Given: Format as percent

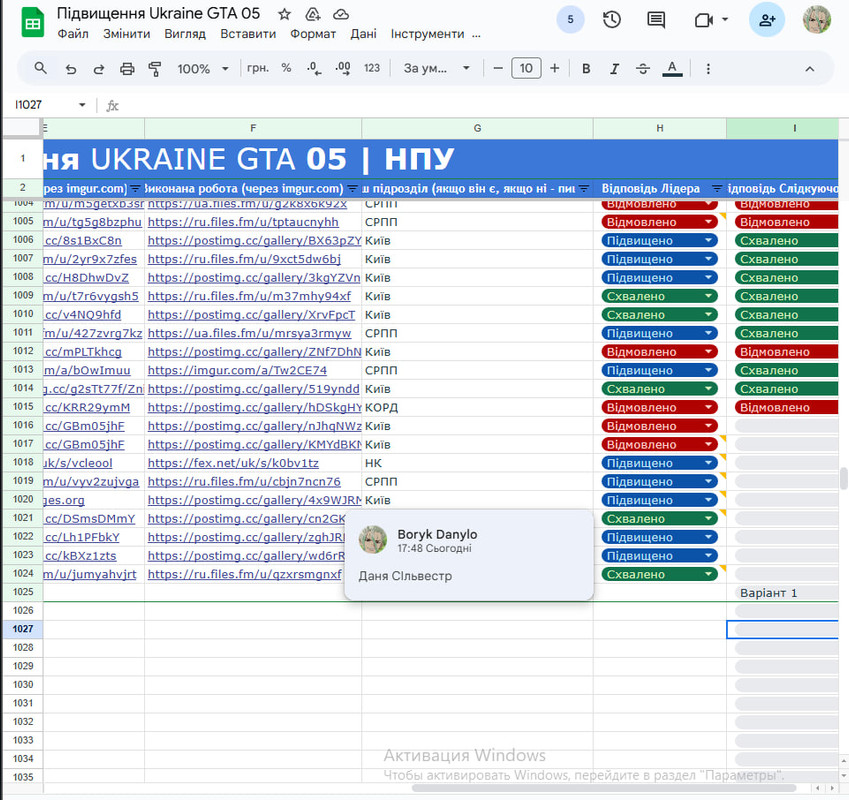Looking at the screenshot, I should tap(286, 68).
